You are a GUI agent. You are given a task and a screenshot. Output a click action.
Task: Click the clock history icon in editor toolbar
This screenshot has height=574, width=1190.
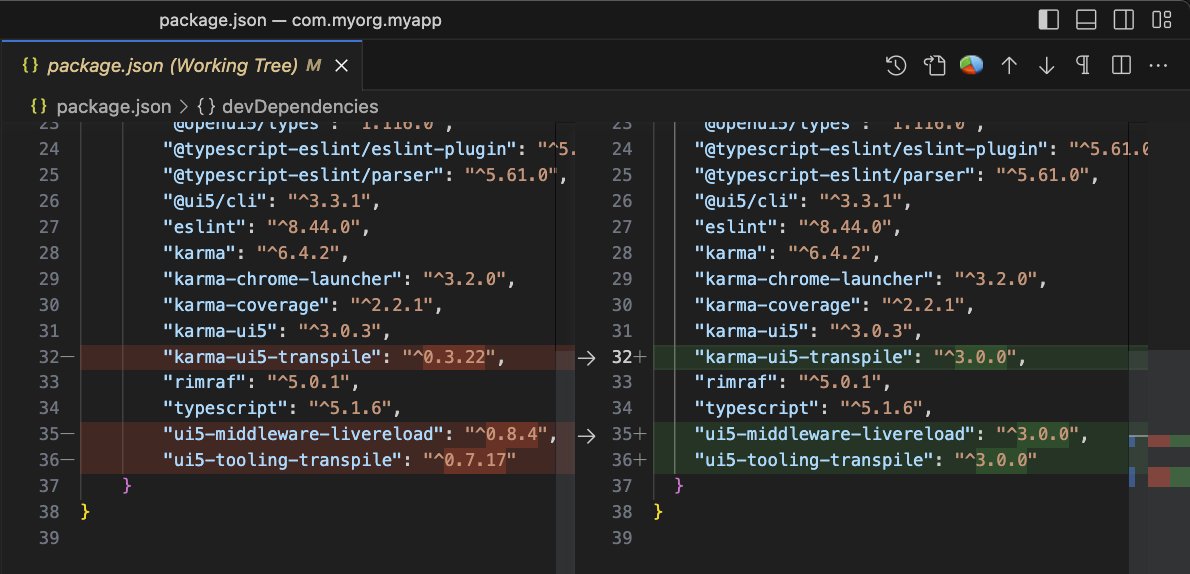(896, 66)
